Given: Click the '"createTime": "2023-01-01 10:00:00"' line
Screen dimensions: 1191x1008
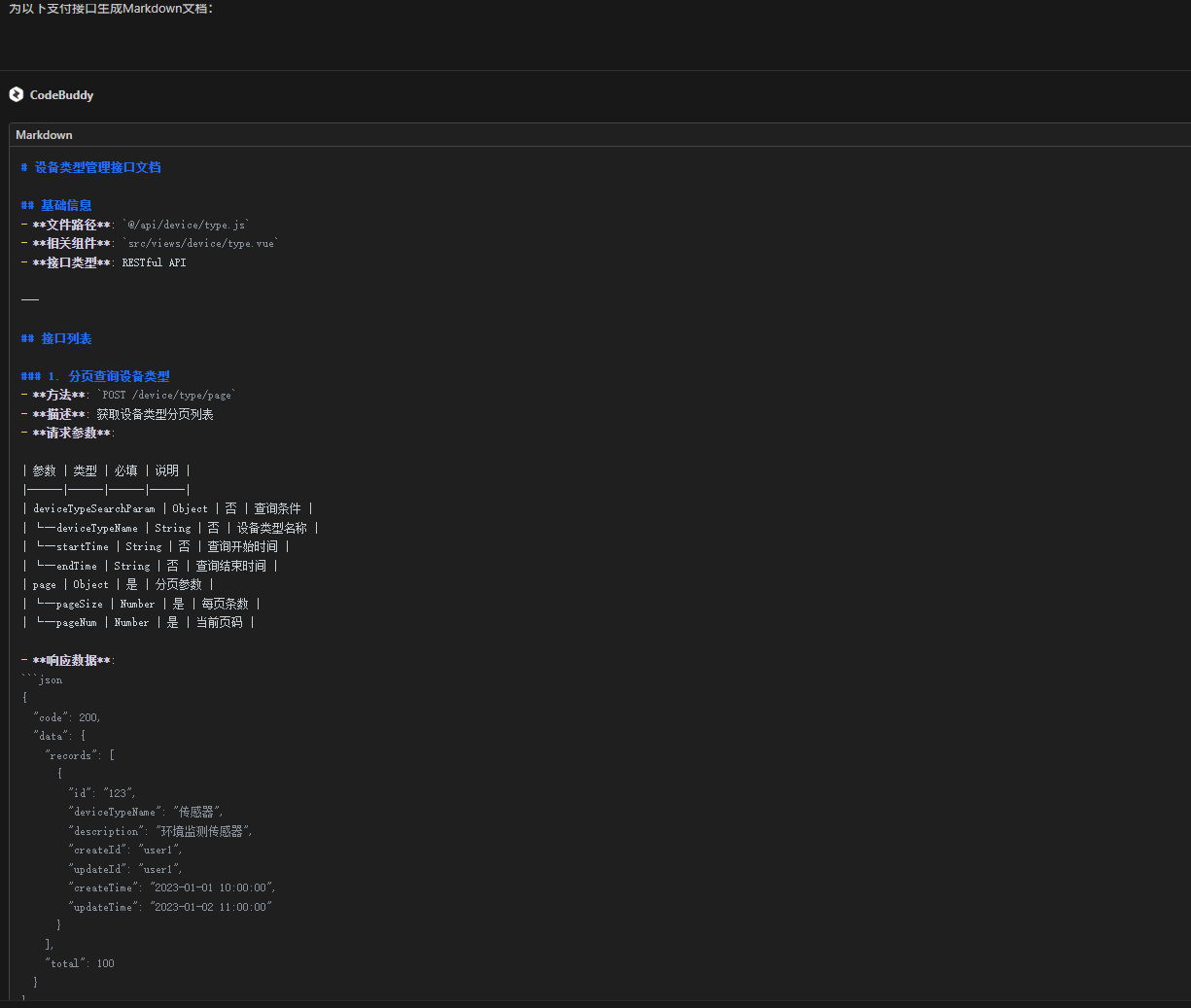Looking at the screenshot, I should 172,887.
